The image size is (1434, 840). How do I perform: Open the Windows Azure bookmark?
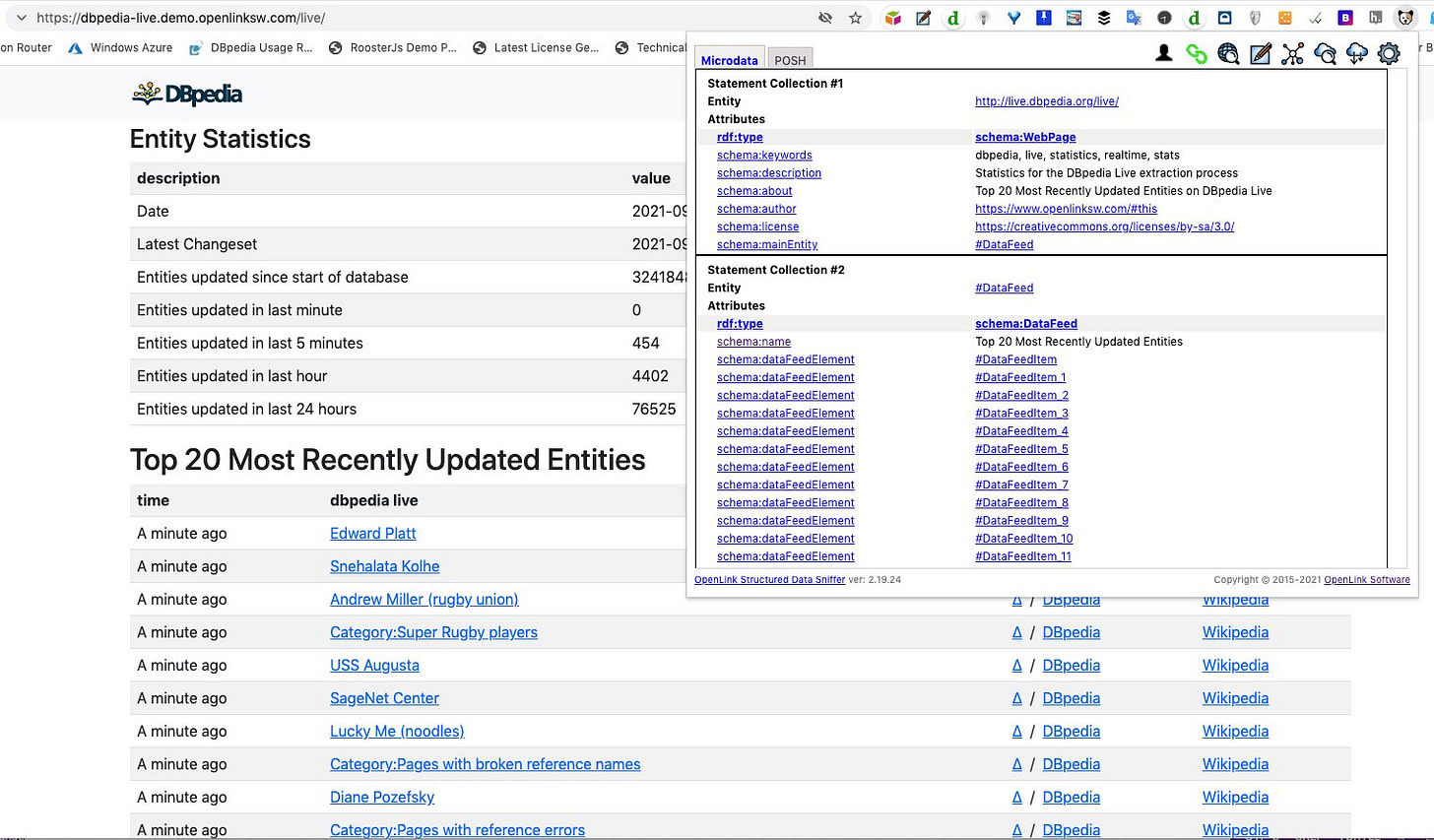119,47
